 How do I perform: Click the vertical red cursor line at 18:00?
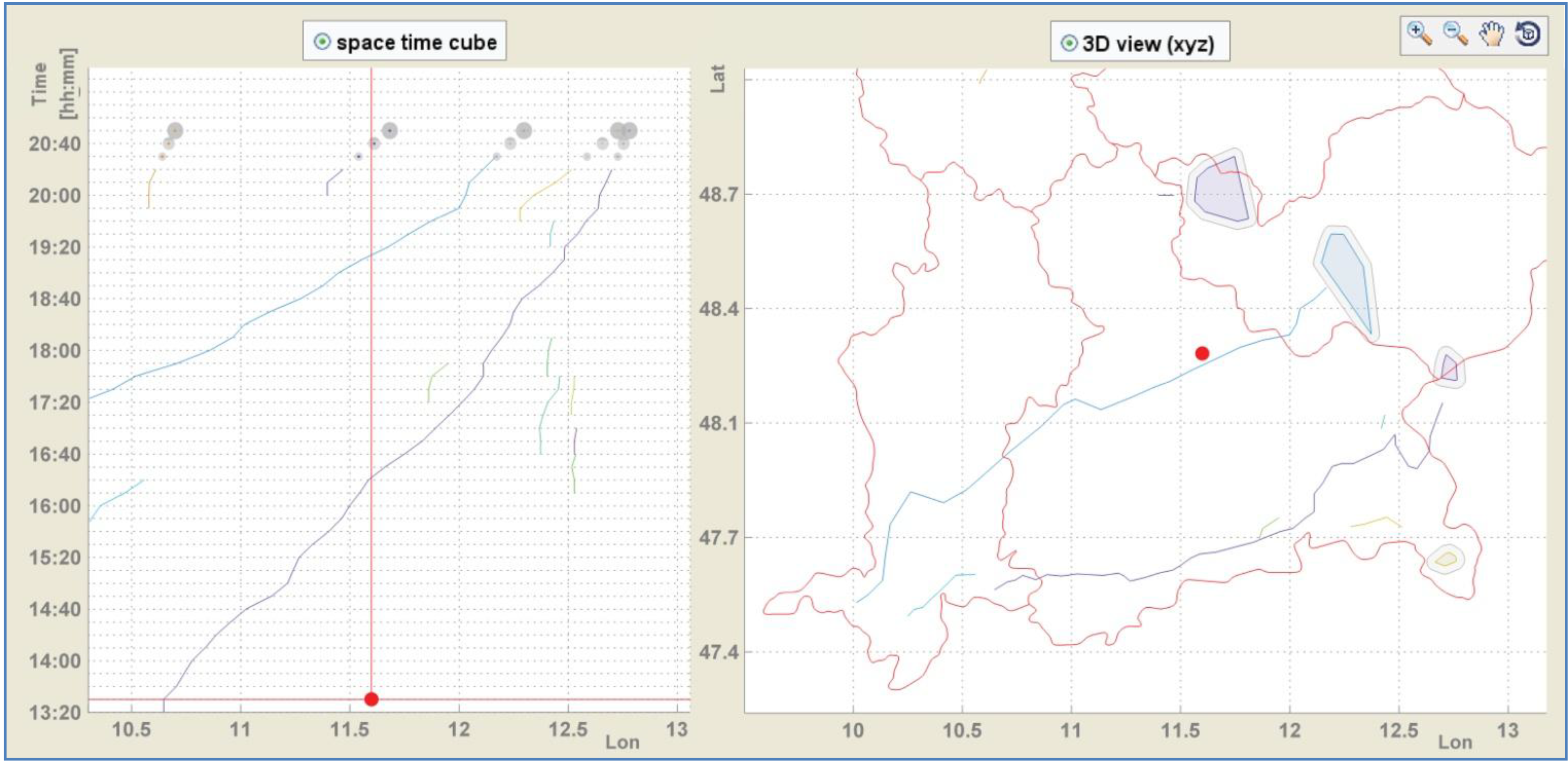tap(371, 350)
